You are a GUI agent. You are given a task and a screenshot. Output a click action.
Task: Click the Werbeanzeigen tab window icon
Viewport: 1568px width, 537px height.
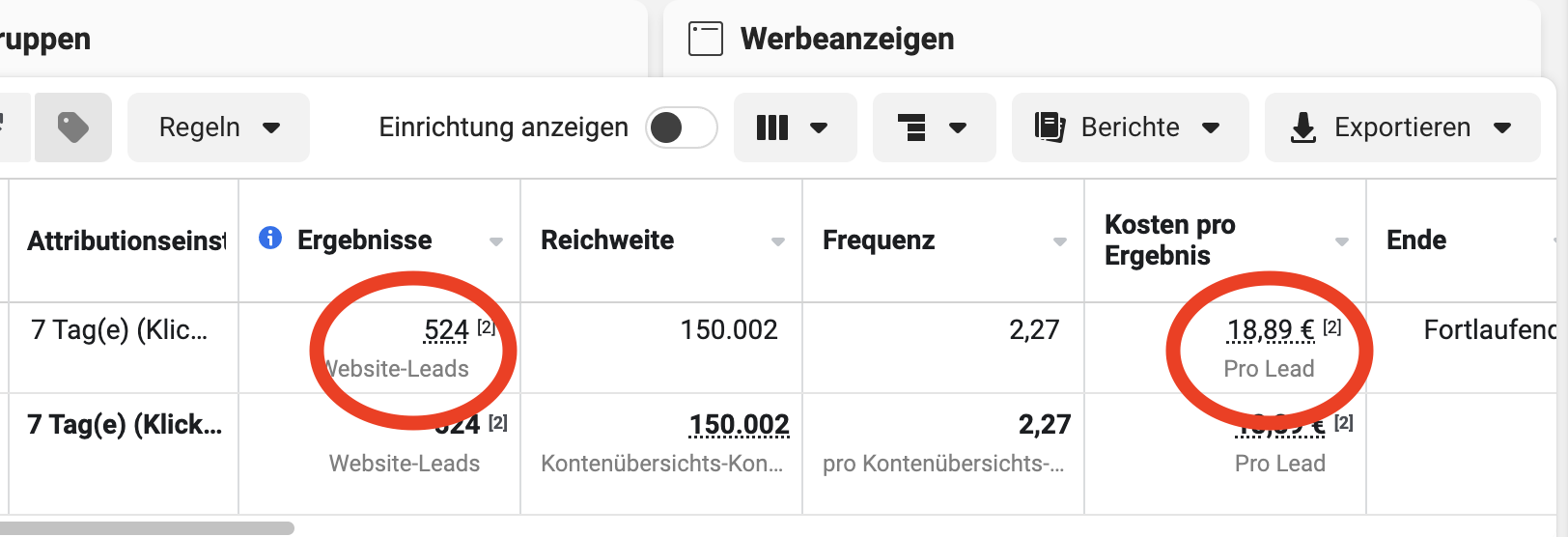tap(705, 39)
